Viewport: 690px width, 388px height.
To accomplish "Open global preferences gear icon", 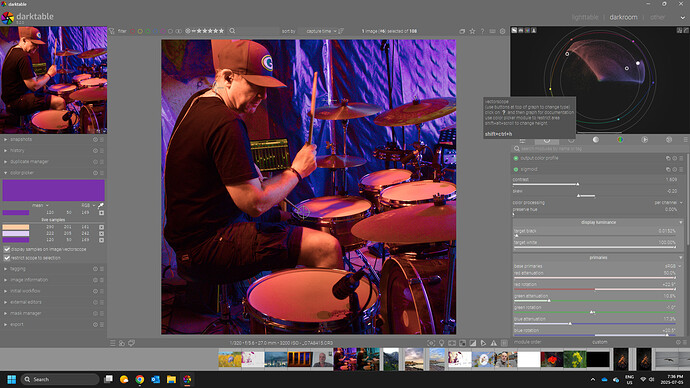I will pyautogui.click(x=503, y=31).
